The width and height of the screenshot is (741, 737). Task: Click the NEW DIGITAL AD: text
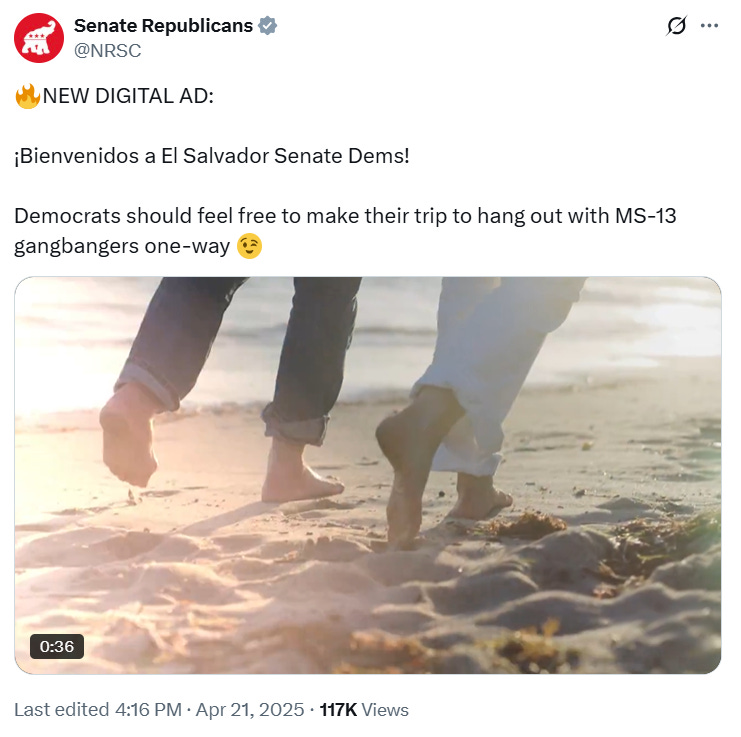click(x=128, y=96)
